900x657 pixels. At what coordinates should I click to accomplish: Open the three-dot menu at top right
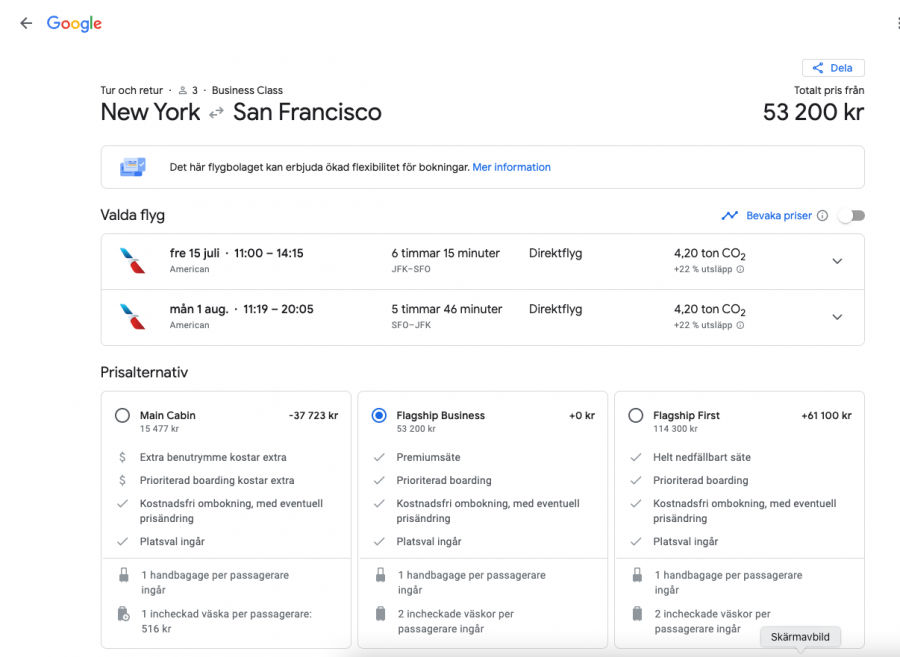897,23
